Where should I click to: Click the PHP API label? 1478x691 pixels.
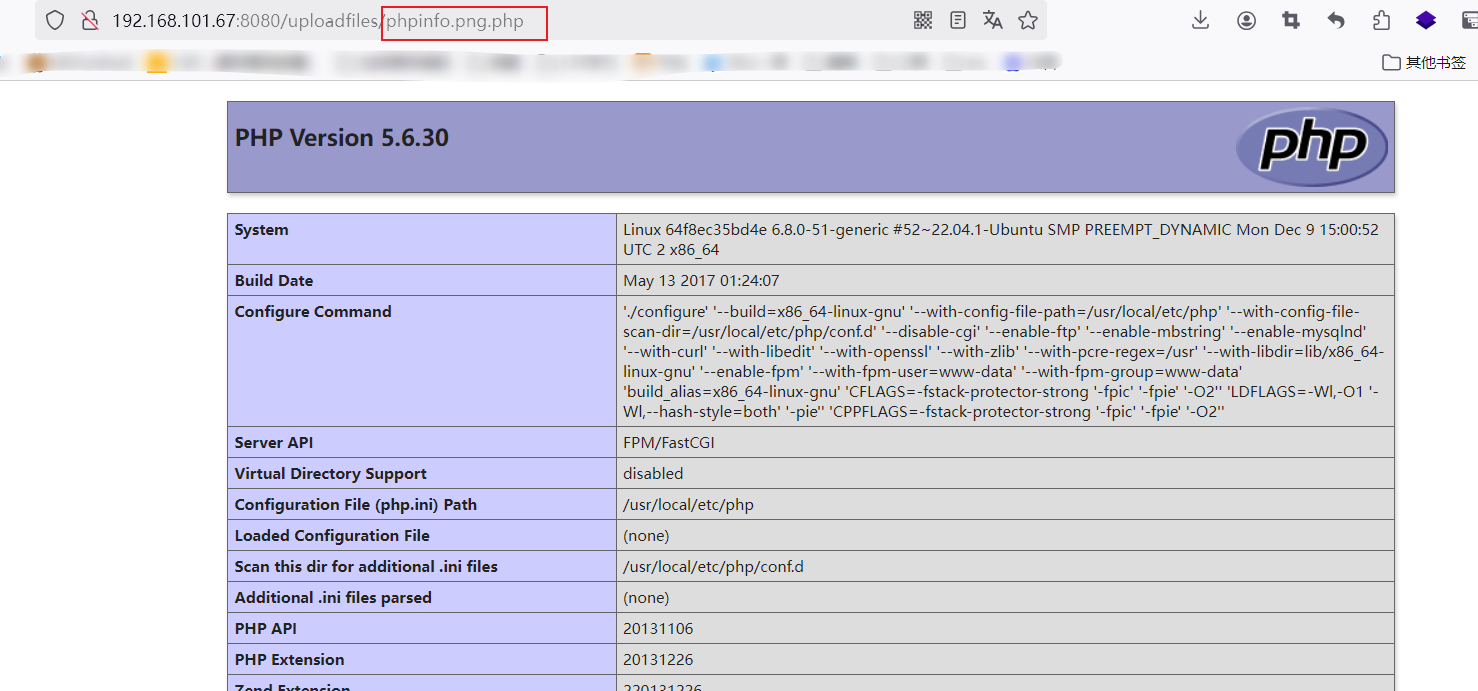[266, 629]
